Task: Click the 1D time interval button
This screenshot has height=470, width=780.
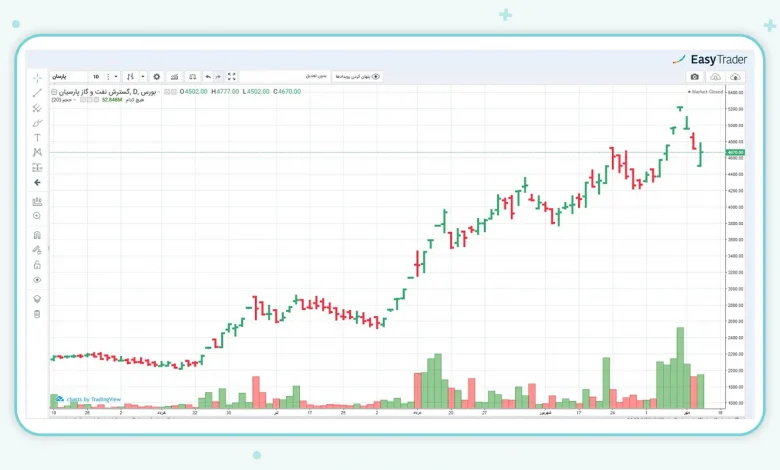Action: pyautogui.click(x=96, y=77)
